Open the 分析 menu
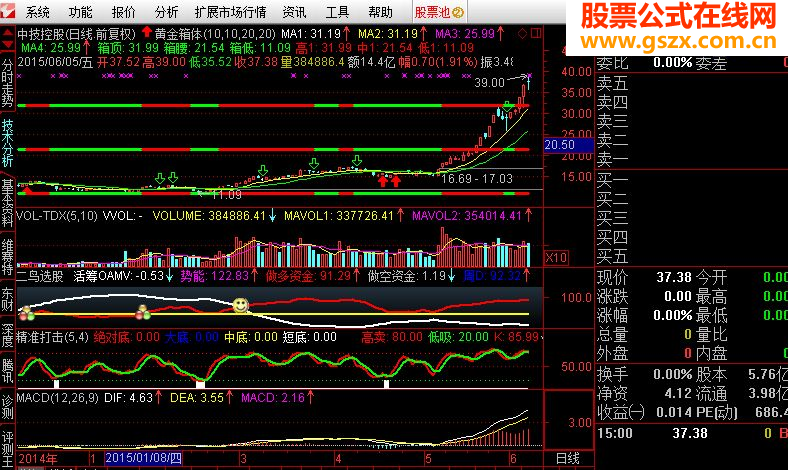788x470 pixels. (166, 12)
